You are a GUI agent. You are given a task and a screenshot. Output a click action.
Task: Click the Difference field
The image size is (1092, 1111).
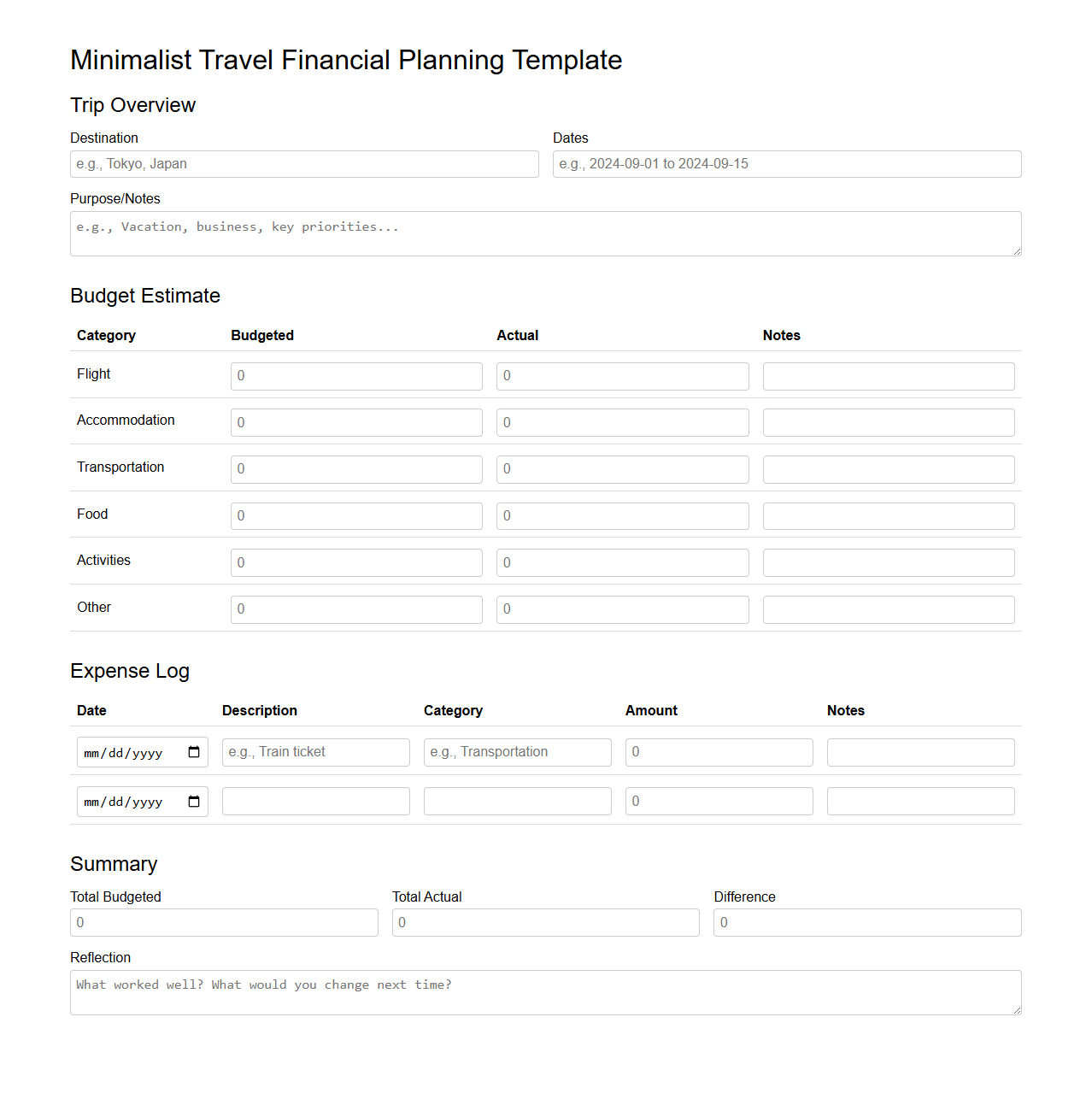866,922
